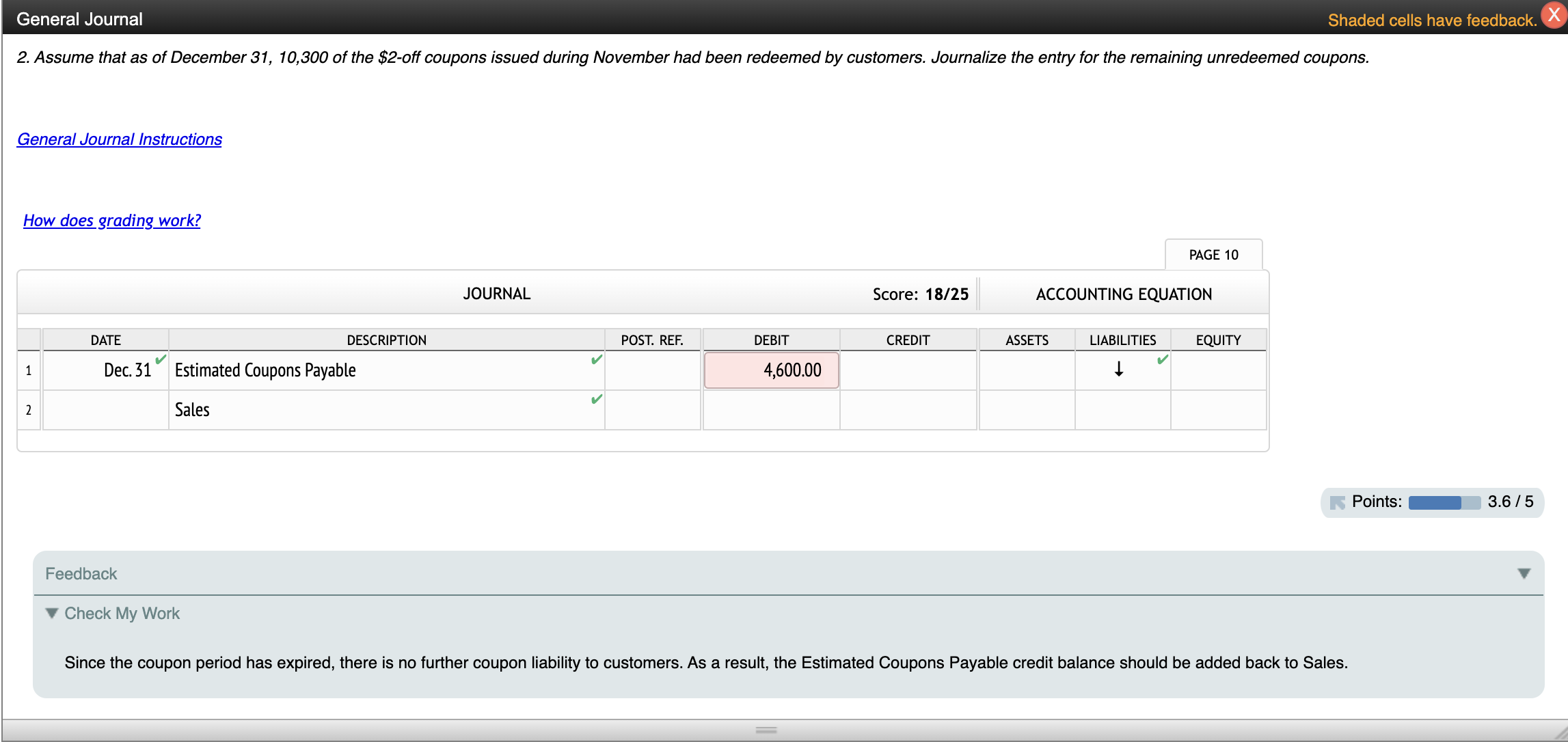
Task: Click the bottom resize handle bar
Action: tap(766, 730)
